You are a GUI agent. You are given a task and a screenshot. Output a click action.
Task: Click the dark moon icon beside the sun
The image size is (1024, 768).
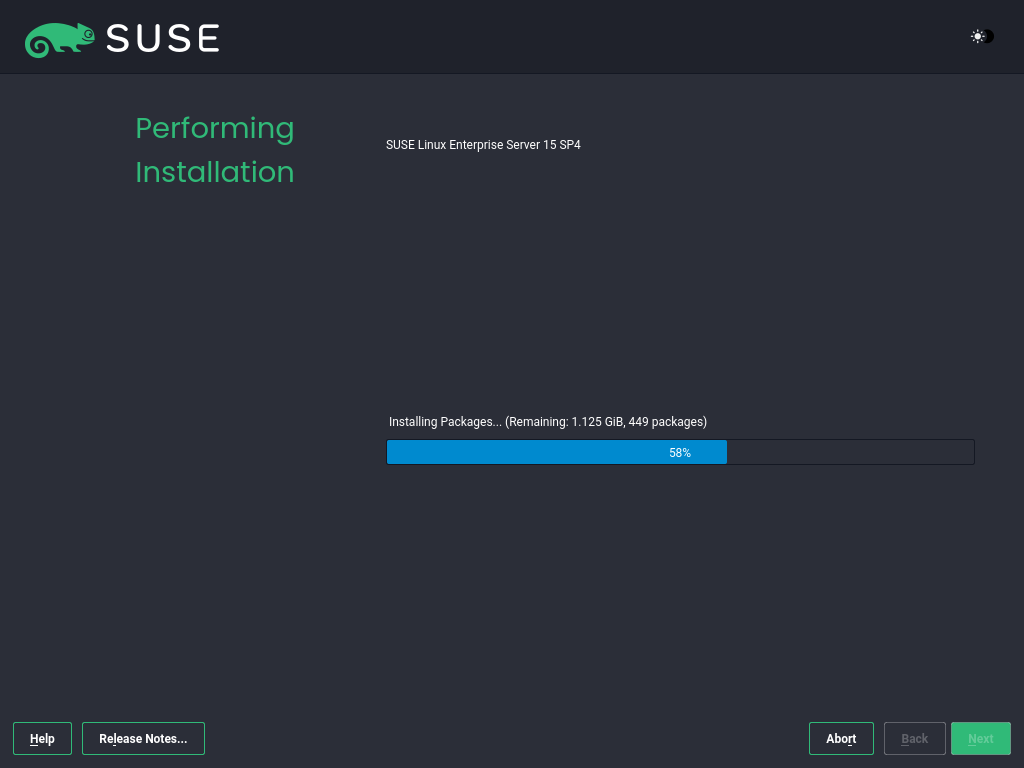coord(989,36)
